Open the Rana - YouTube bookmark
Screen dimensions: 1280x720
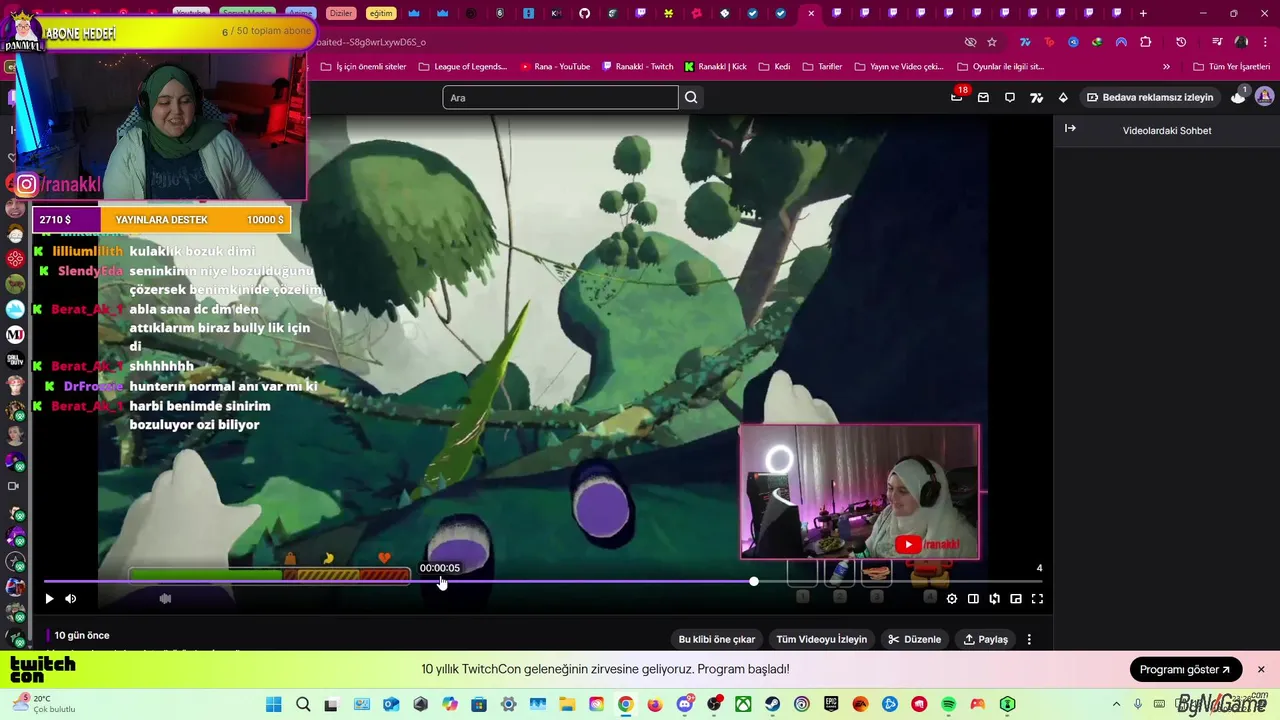pyautogui.click(x=555, y=67)
